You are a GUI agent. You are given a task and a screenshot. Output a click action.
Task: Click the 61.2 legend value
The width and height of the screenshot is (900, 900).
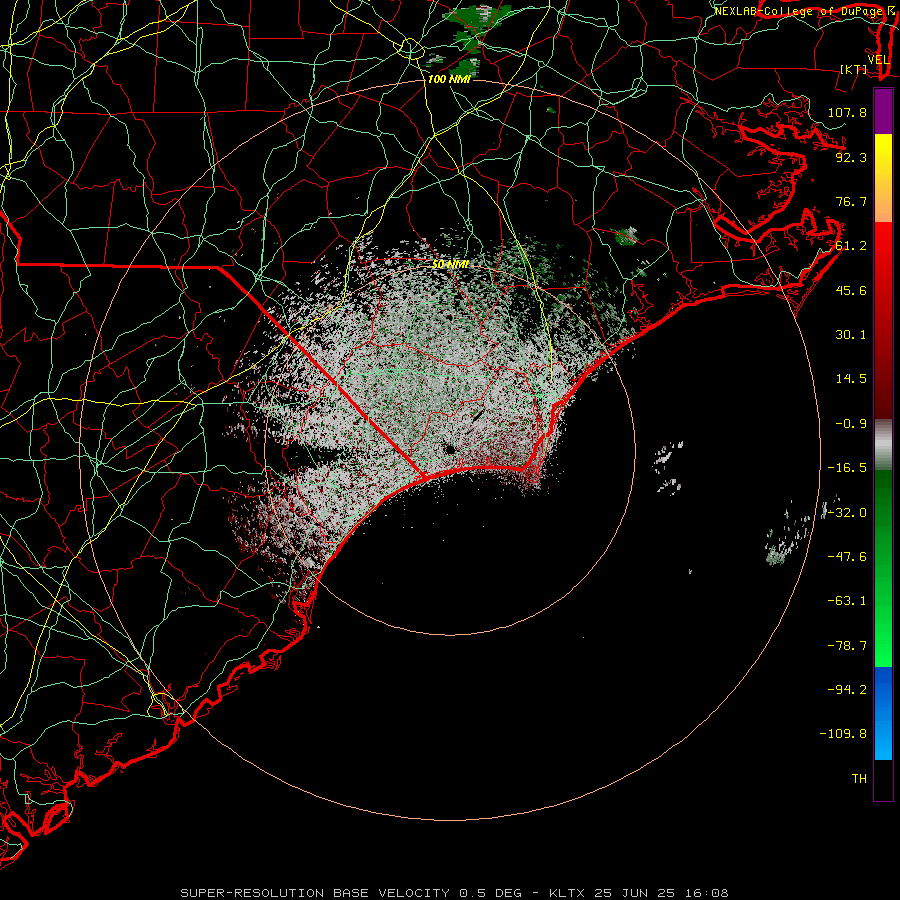(x=851, y=246)
